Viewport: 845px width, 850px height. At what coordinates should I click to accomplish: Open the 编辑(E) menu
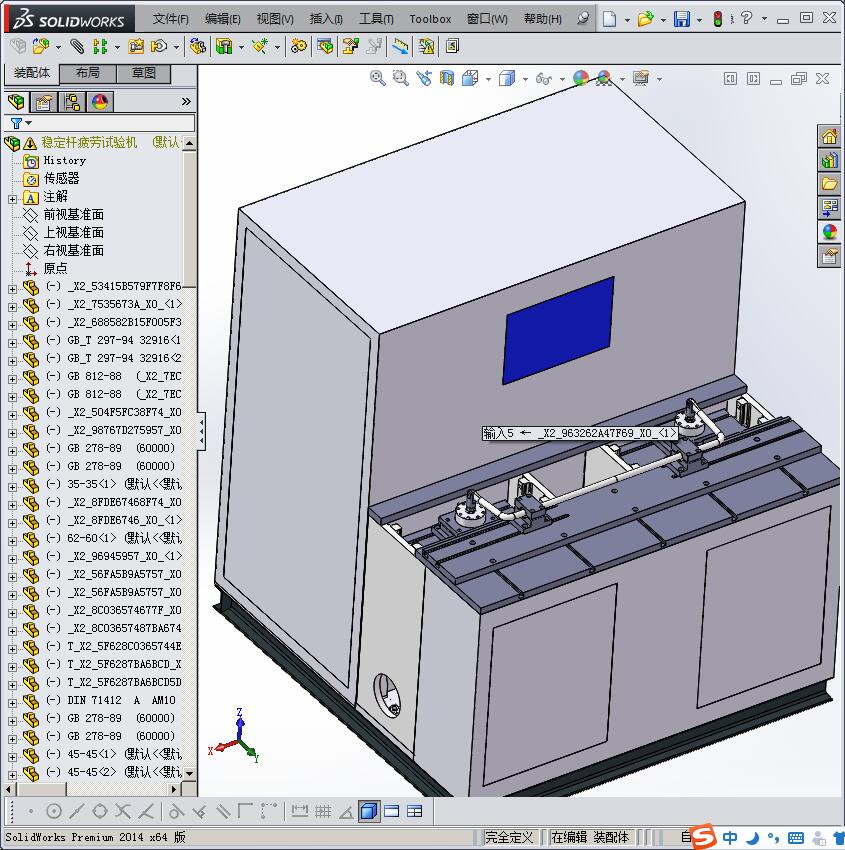pos(223,19)
